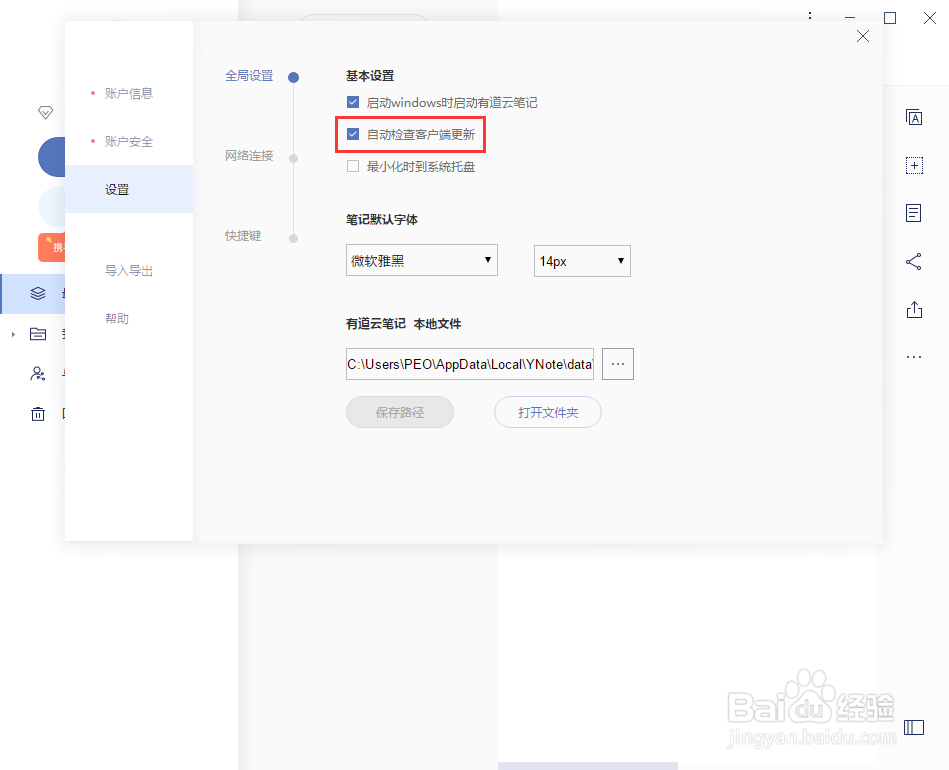
Task: Click the share icon on right toolbar
Action: point(913,262)
